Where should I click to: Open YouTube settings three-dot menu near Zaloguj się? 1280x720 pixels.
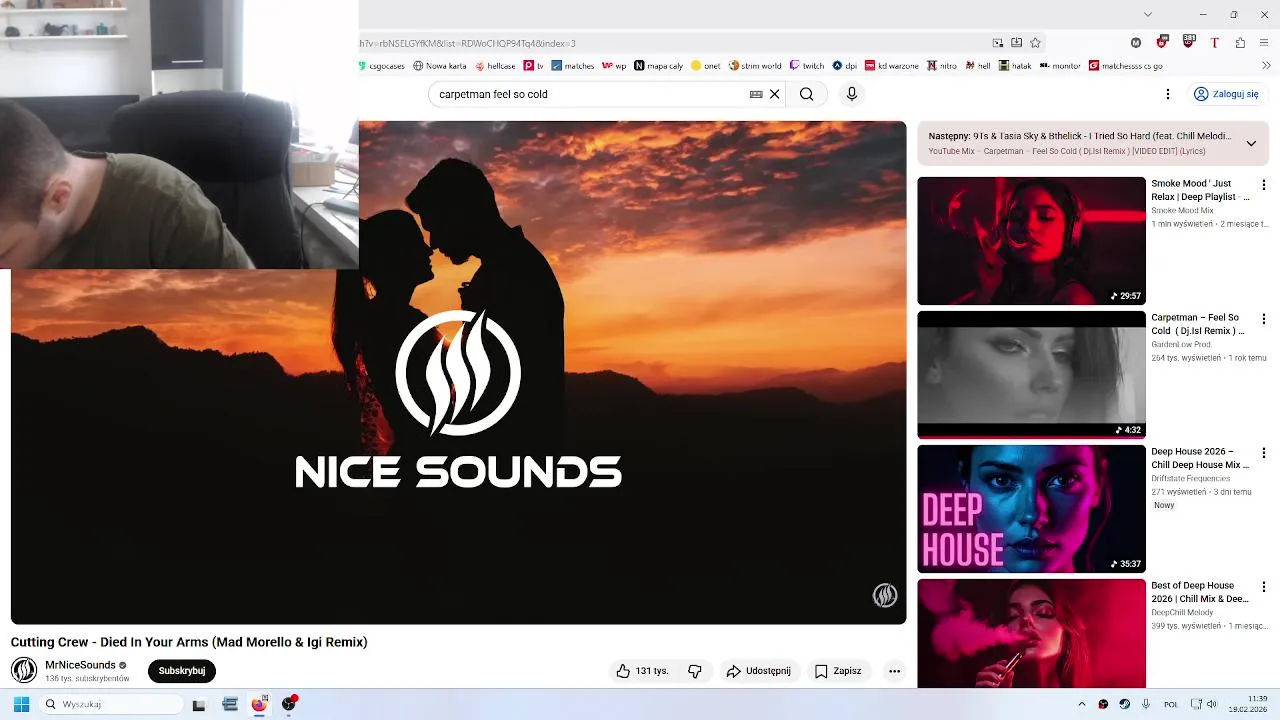pos(1167,94)
